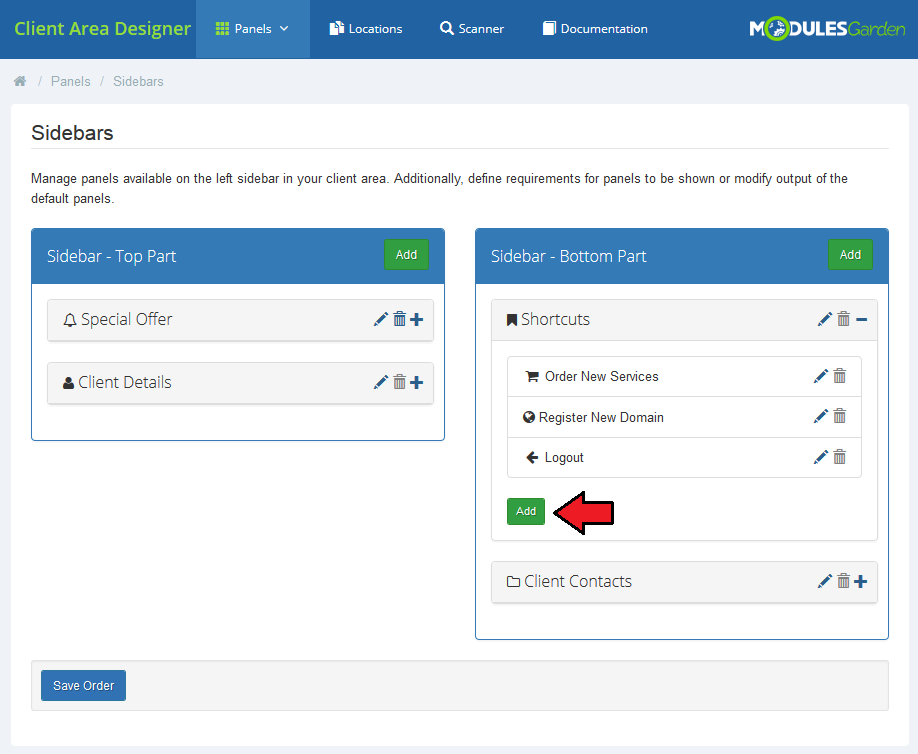918x754 pixels.
Task: Edit the Shortcuts panel with pencil icon
Action: coord(824,319)
